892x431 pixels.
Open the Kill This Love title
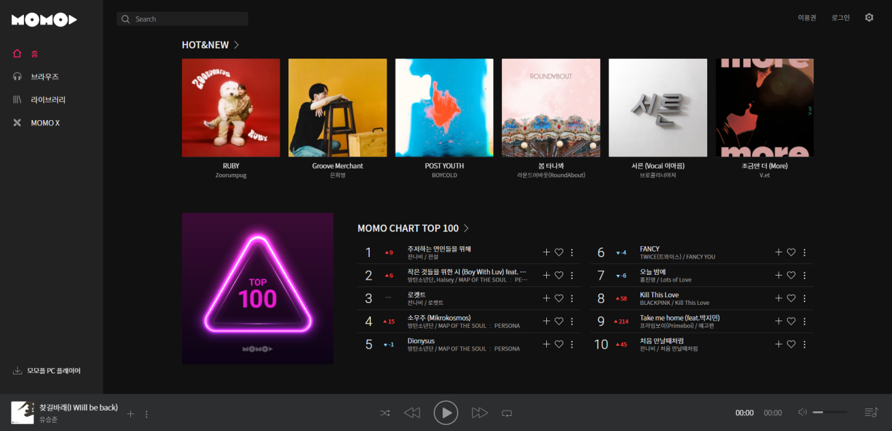point(659,295)
